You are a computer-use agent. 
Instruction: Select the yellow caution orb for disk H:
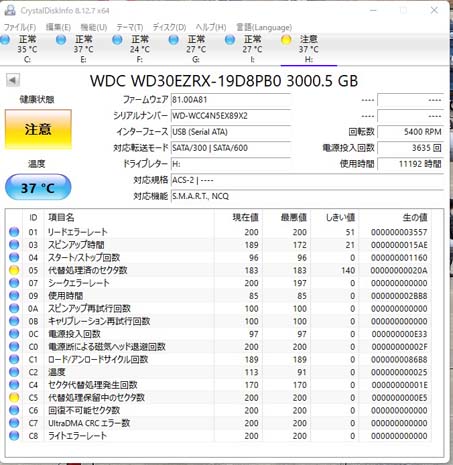286,40
